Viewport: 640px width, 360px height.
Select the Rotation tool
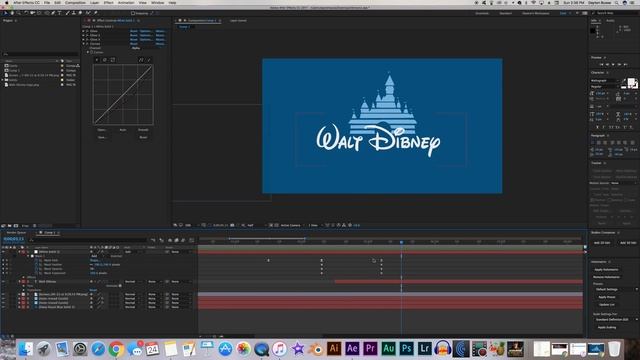(26, 13)
